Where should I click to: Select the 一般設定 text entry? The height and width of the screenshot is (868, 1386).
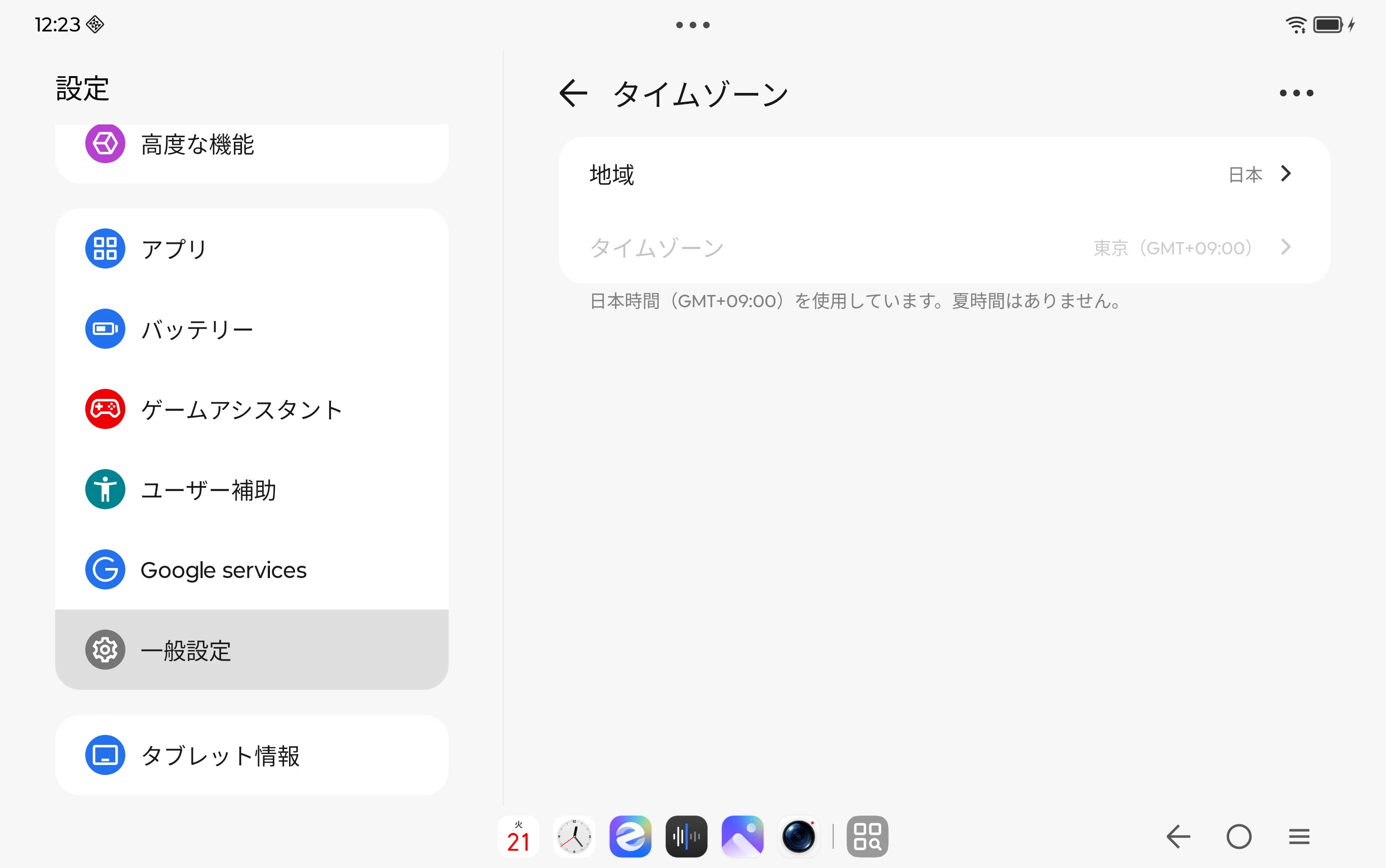click(186, 651)
